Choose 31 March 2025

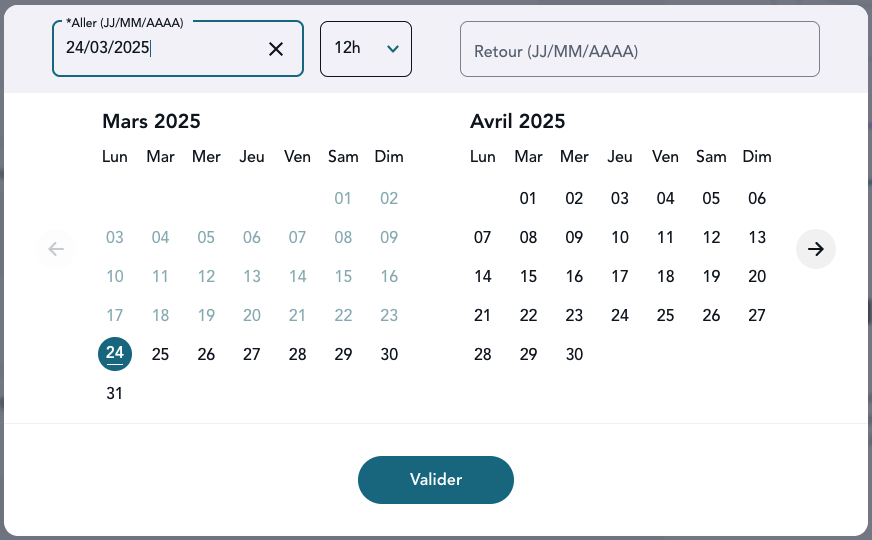coord(115,393)
